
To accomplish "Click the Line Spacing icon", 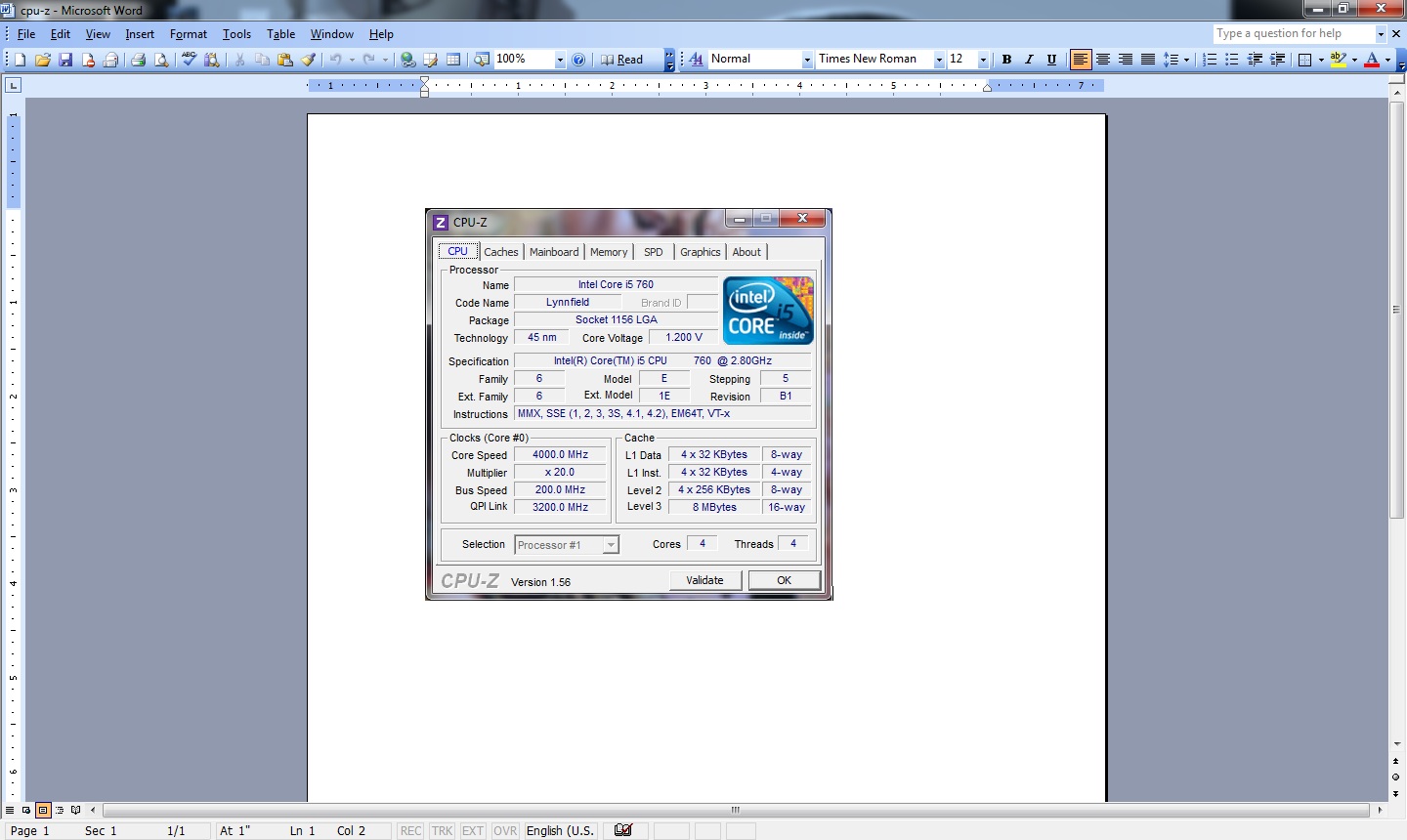I will [1172, 60].
